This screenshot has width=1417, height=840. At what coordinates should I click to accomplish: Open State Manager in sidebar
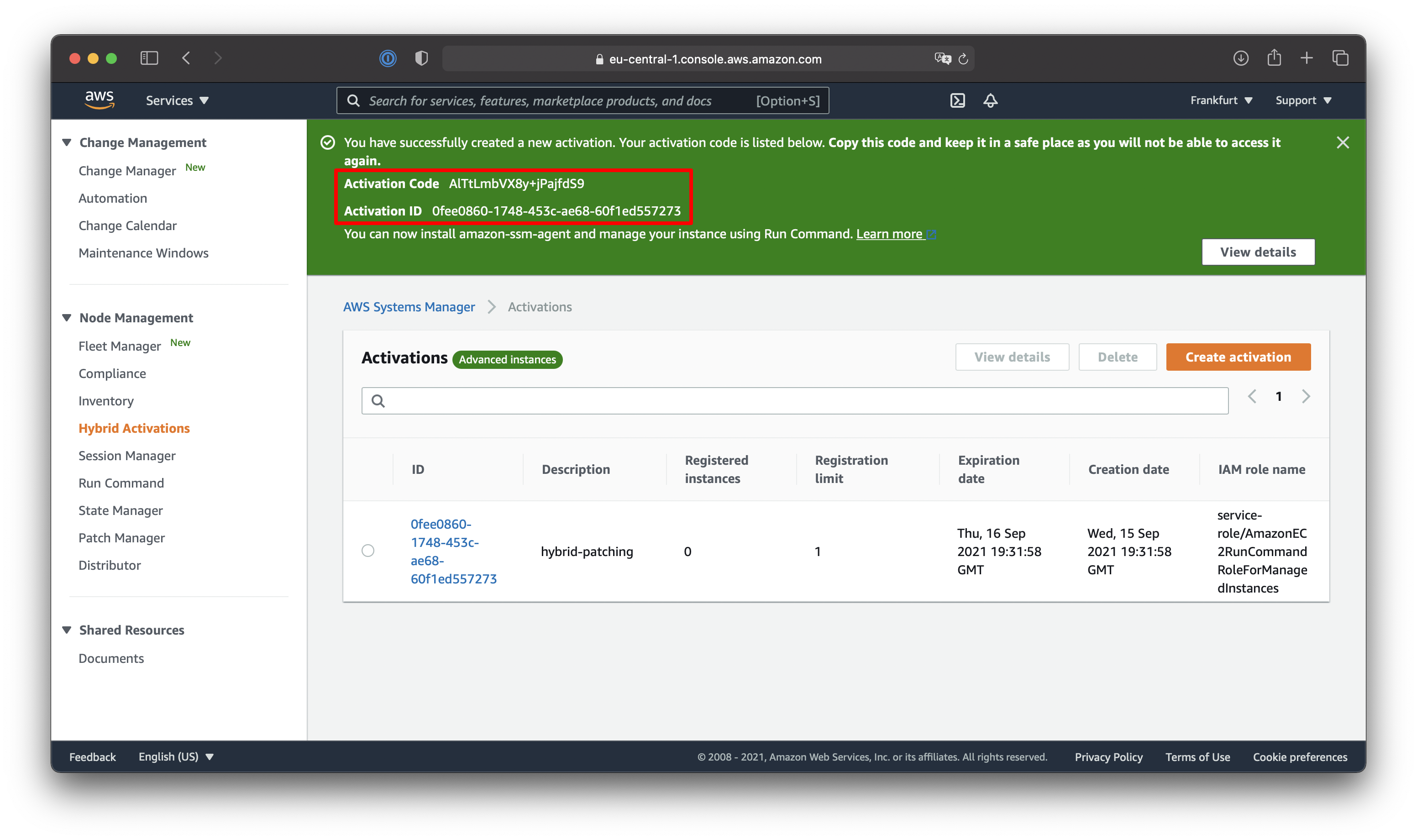[121, 510]
